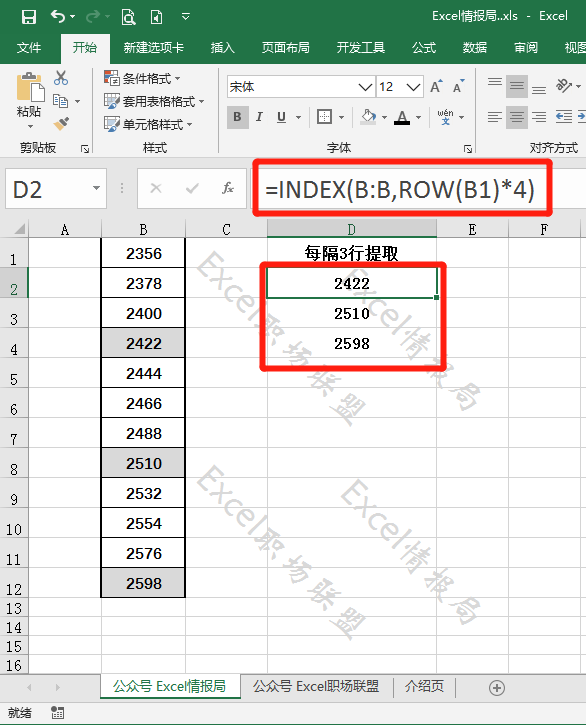This screenshot has width=586, height=725.
Task: Click the Borders icon
Action: click(324, 117)
